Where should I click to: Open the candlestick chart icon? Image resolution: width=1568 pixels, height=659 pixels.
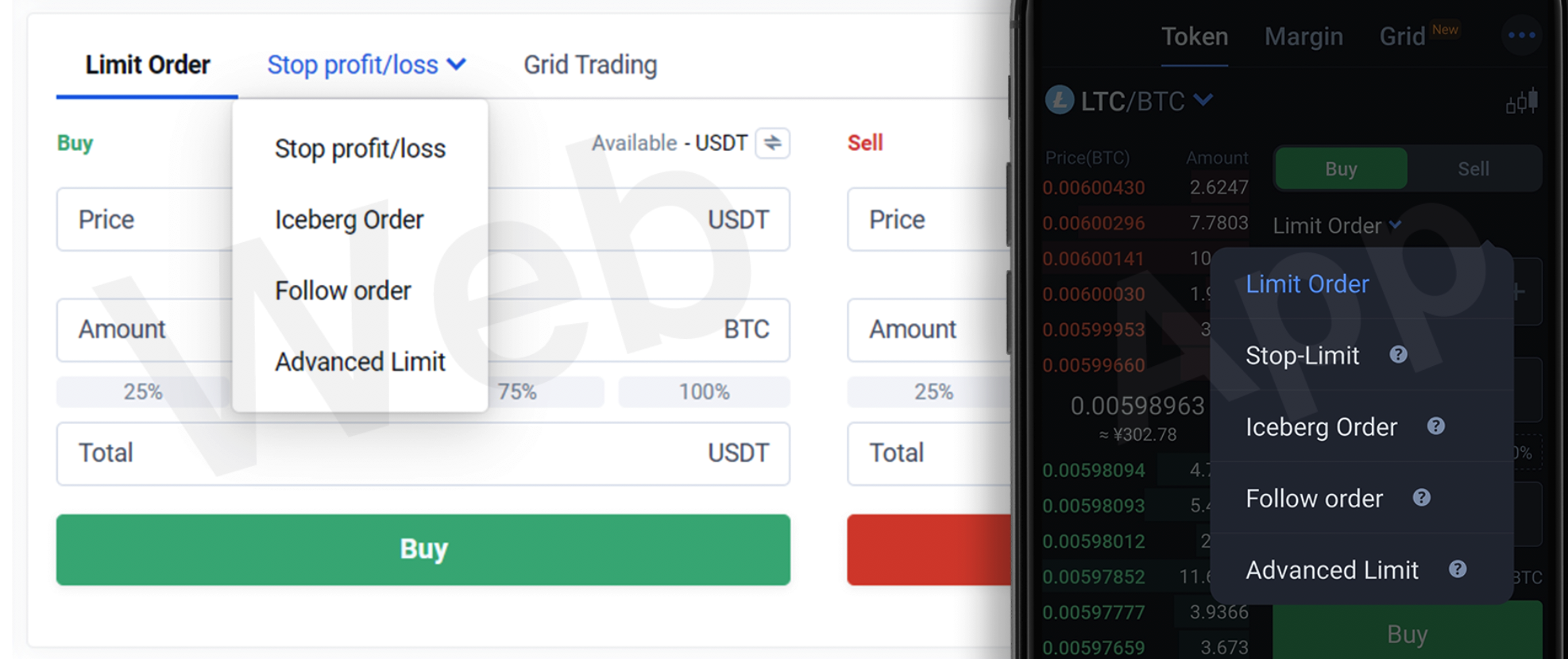[x=1522, y=102]
